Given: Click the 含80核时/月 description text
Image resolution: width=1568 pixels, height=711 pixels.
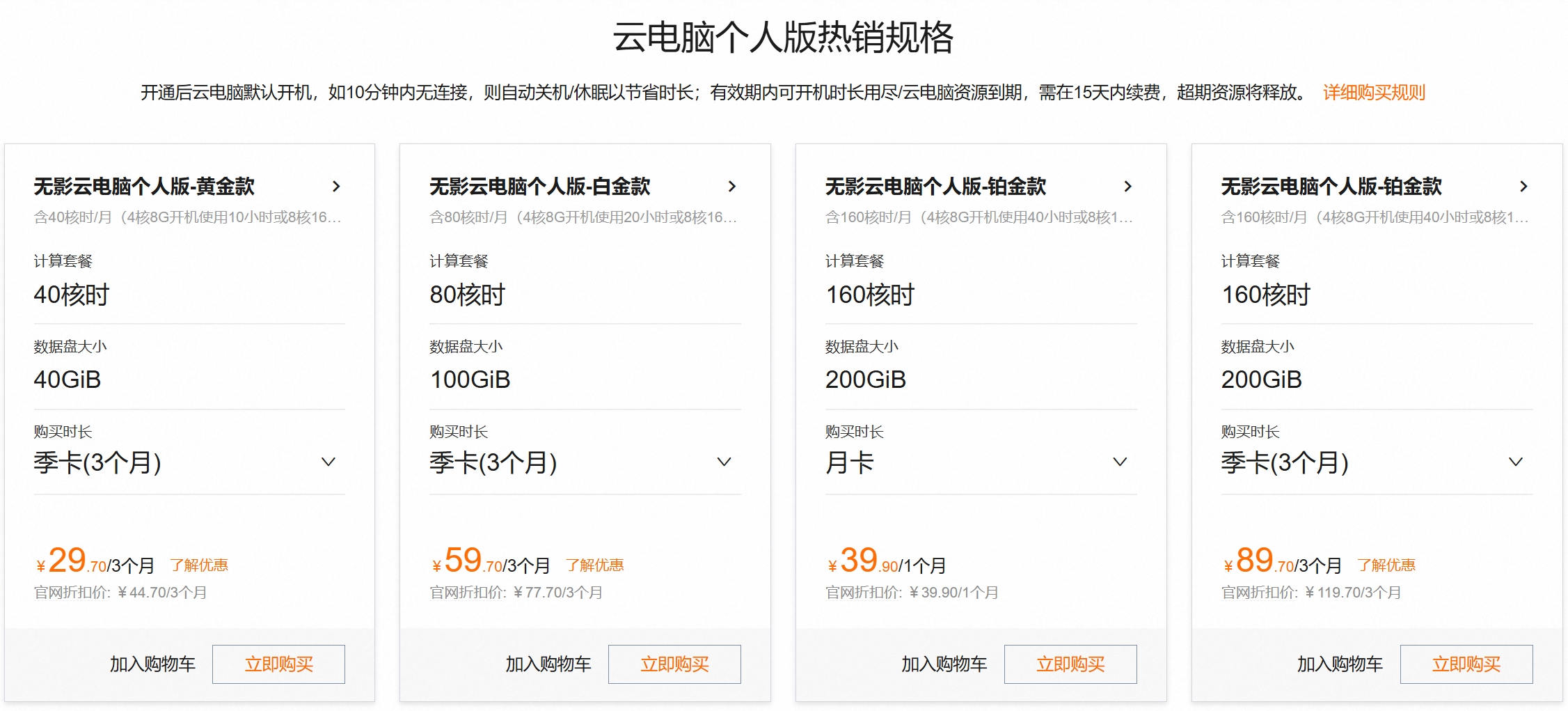Looking at the screenshot, I should click(584, 217).
